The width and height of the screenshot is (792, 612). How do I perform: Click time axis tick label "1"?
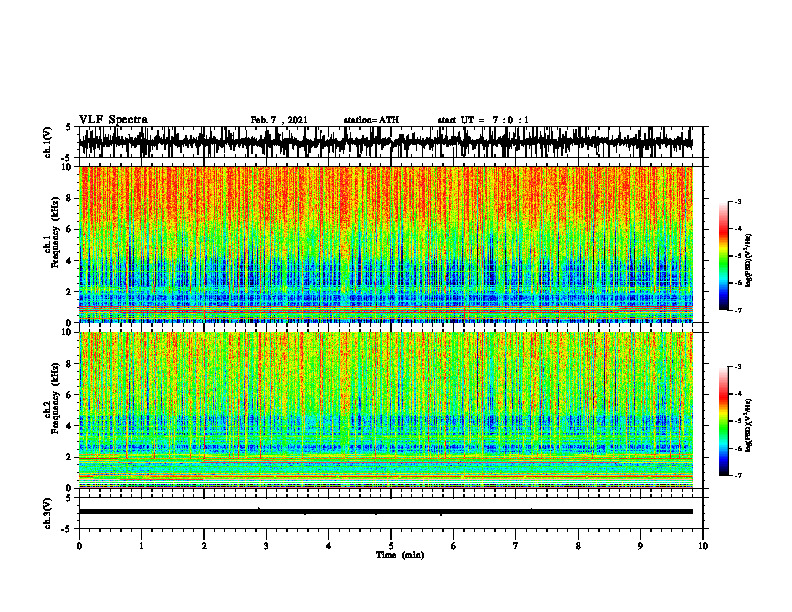click(x=141, y=546)
